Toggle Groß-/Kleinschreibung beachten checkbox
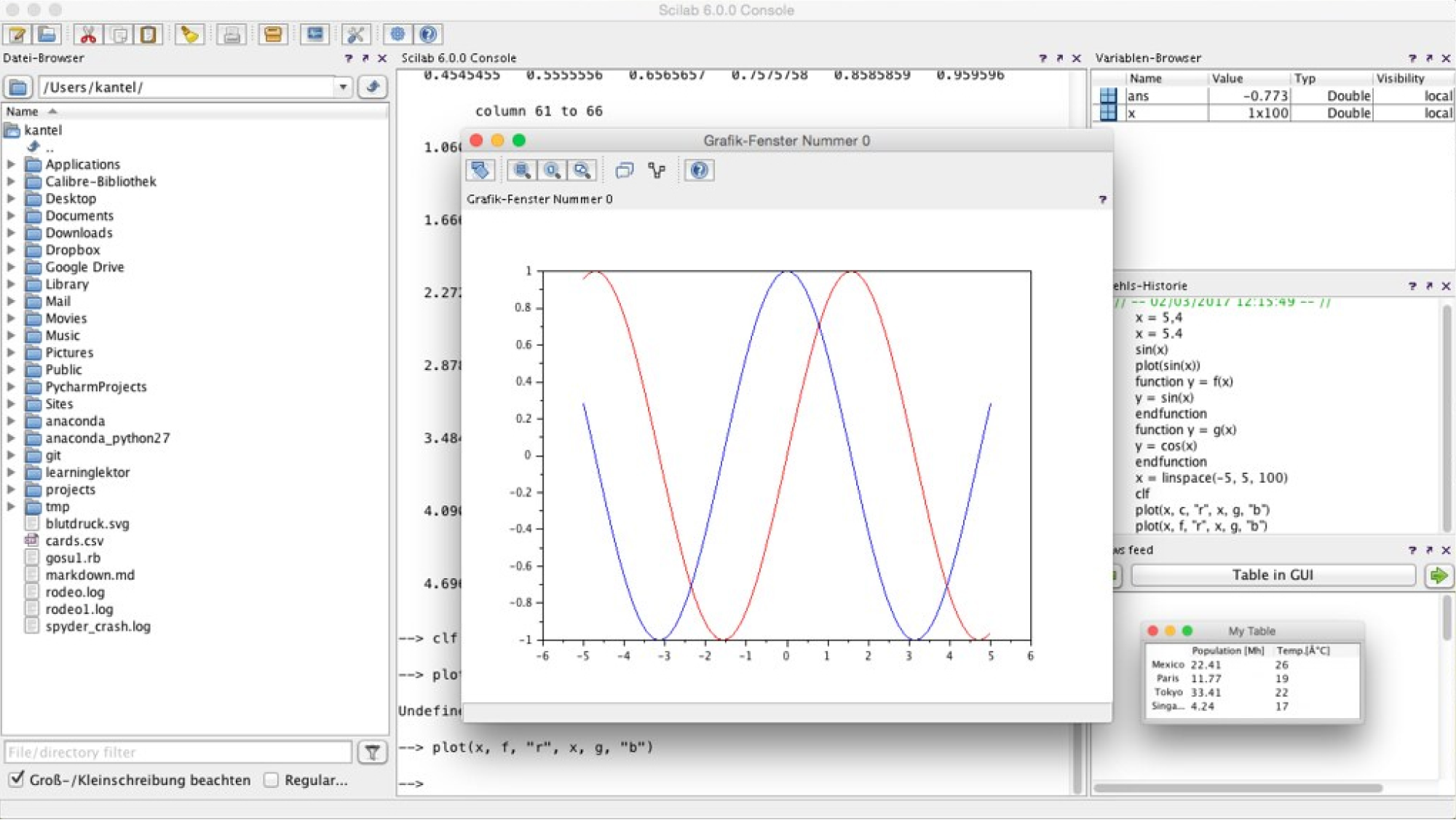 (x=17, y=779)
